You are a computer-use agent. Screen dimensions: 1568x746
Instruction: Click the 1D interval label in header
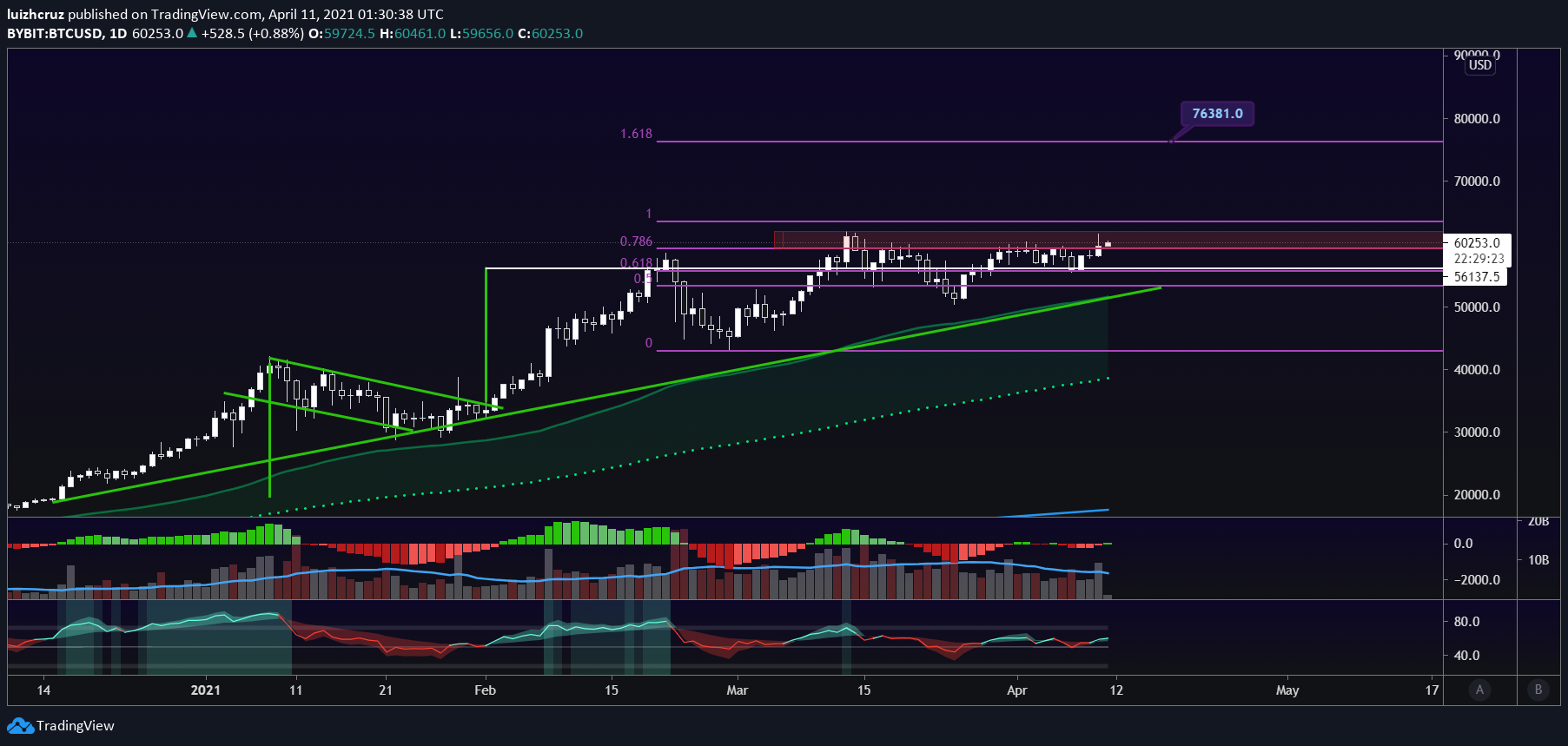pos(118,33)
